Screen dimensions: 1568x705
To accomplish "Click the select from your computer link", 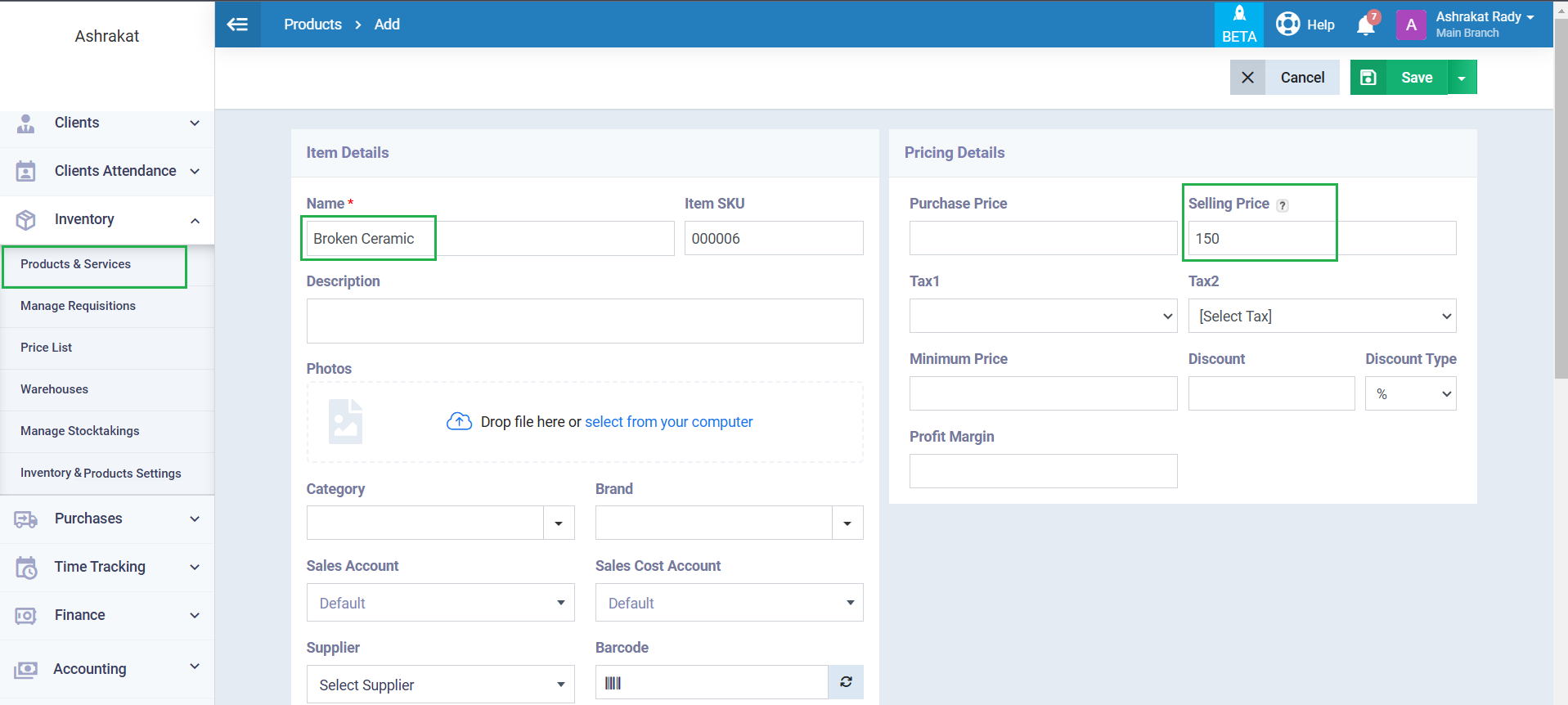I will point(668,422).
